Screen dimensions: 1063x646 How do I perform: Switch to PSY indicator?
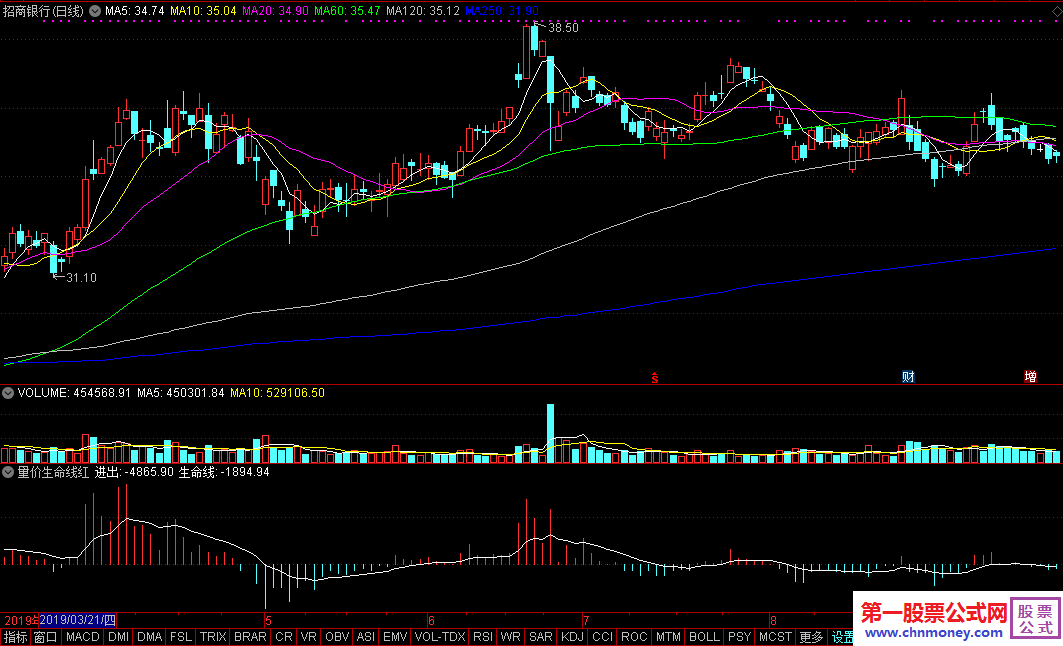click(x=739, y=637)
